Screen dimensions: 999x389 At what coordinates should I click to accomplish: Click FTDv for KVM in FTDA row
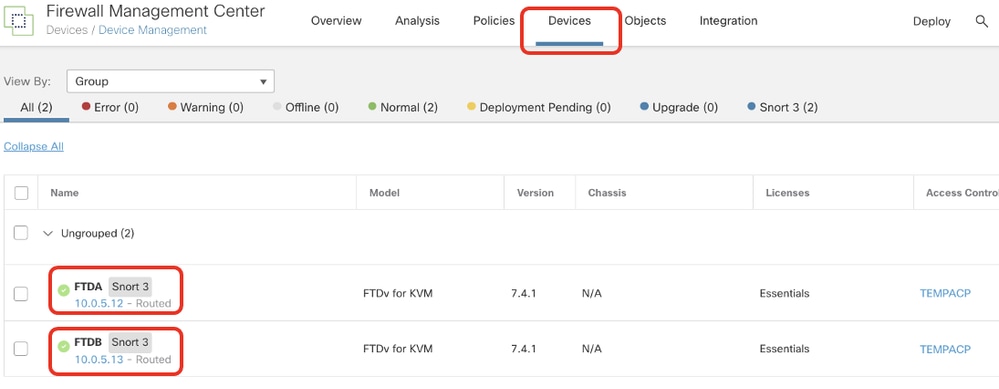[398, 294]
